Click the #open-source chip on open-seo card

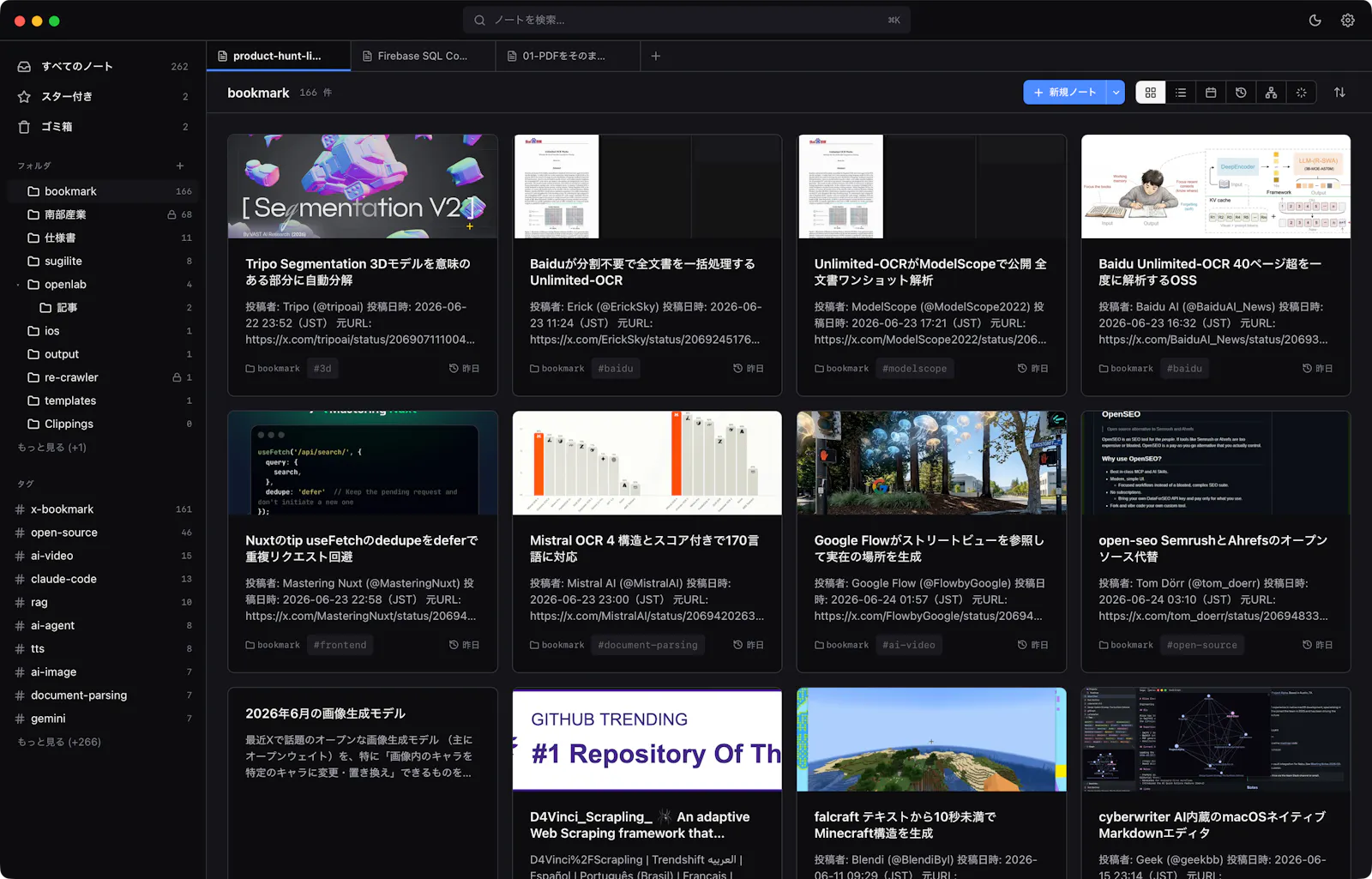(1202, 645)
